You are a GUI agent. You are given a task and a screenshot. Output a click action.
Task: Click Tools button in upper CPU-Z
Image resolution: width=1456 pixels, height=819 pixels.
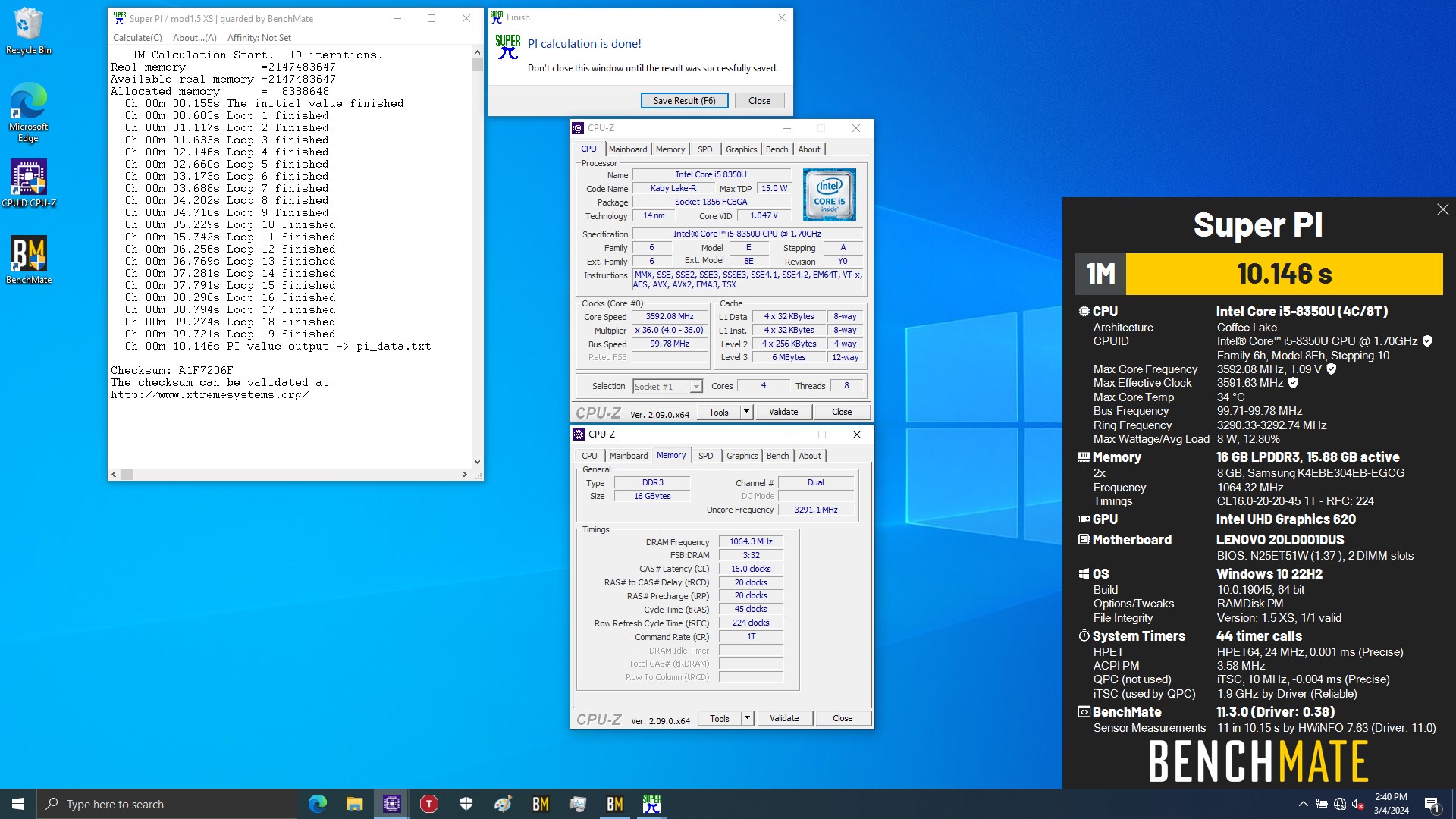pos(719,412)
